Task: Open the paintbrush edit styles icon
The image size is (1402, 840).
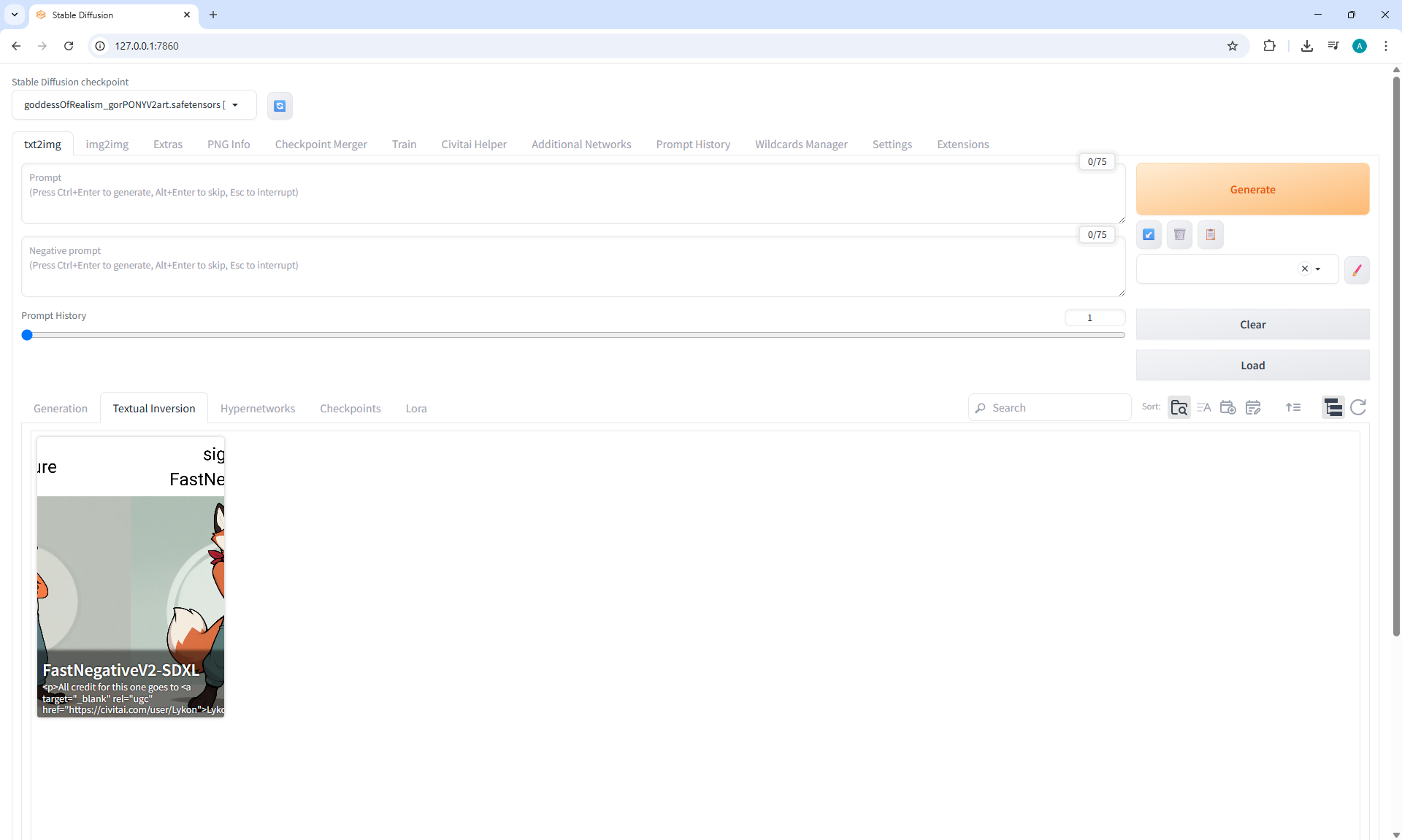Action: click(1357, 270)
